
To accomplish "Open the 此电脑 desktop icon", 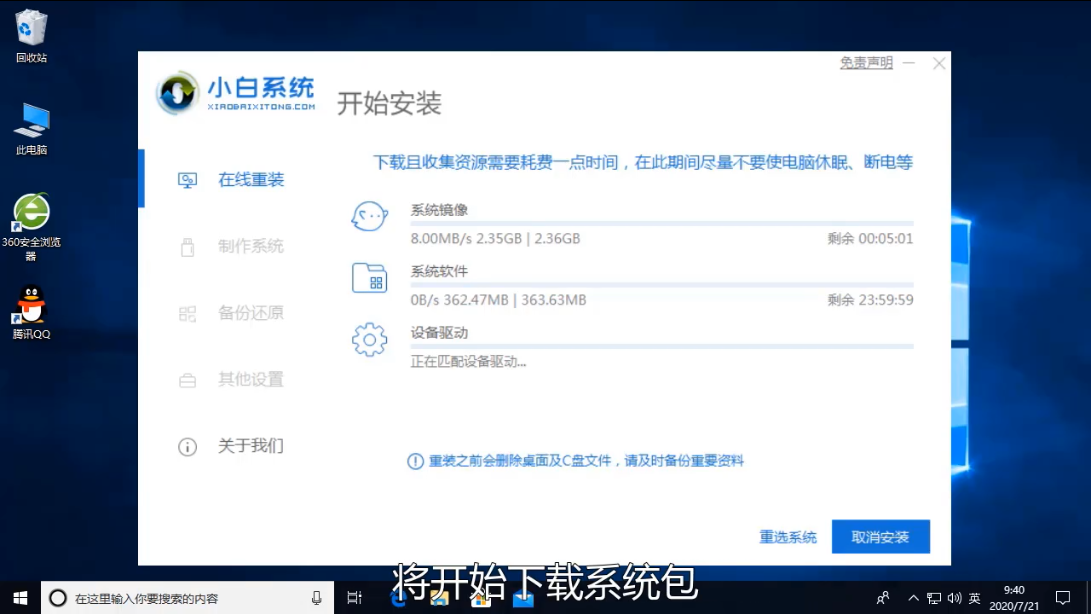I will (31, 122).
